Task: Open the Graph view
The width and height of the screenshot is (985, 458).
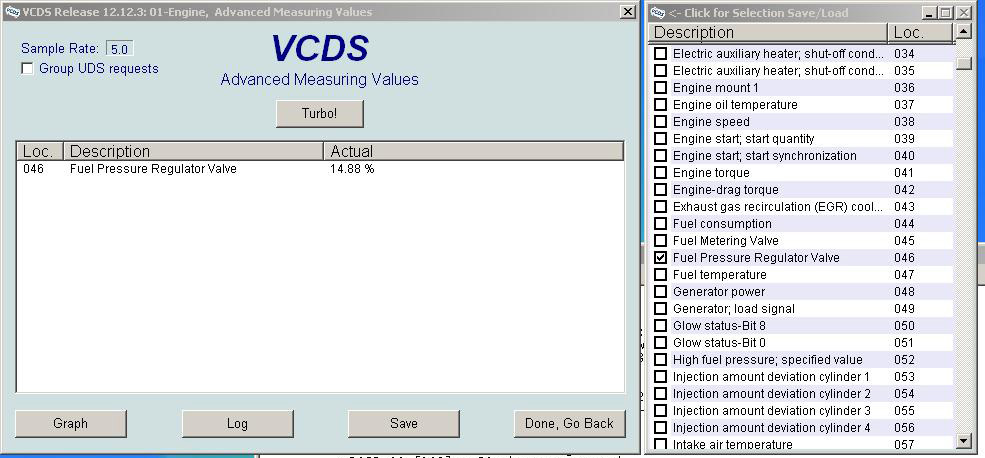Action: pos(70,423)
